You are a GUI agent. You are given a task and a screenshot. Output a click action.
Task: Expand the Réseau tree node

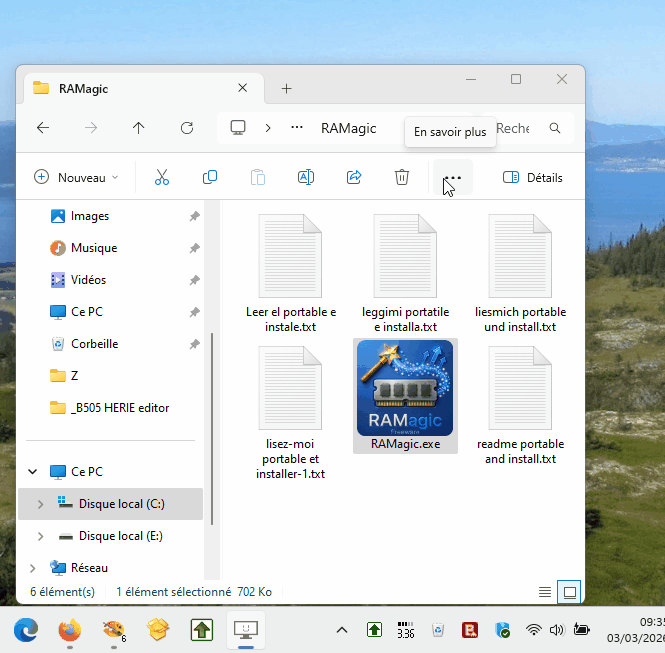[33, 568]
